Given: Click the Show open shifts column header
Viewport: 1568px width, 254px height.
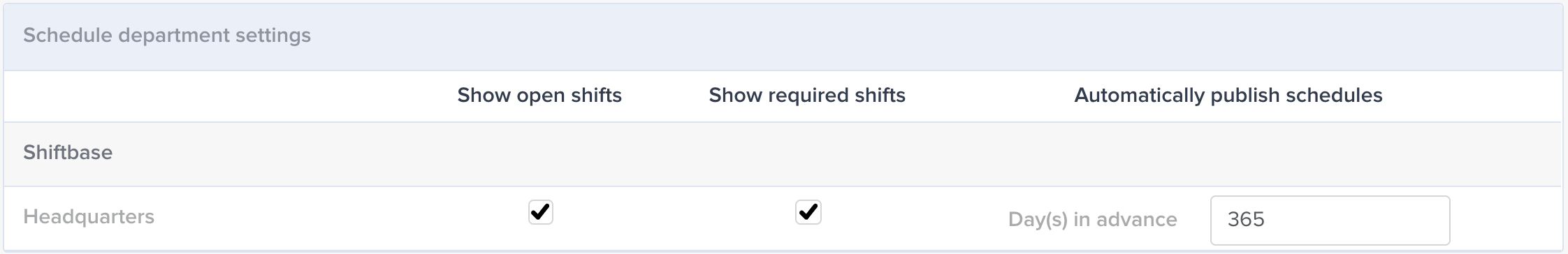Looking at the screenshot, I should pyautogui.click(x=539, y=96).
